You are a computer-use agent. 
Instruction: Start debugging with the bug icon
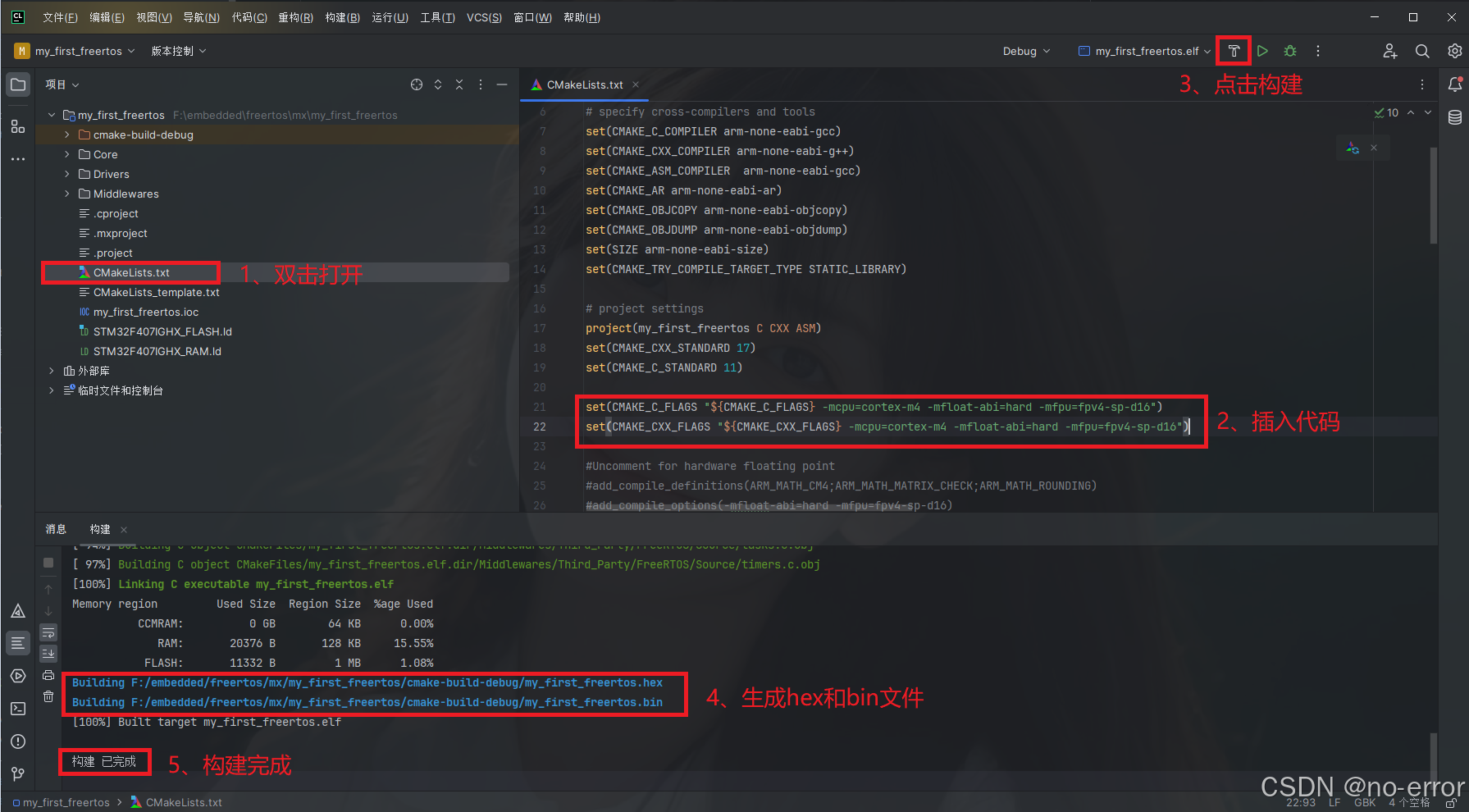(x=1289, y=50)
